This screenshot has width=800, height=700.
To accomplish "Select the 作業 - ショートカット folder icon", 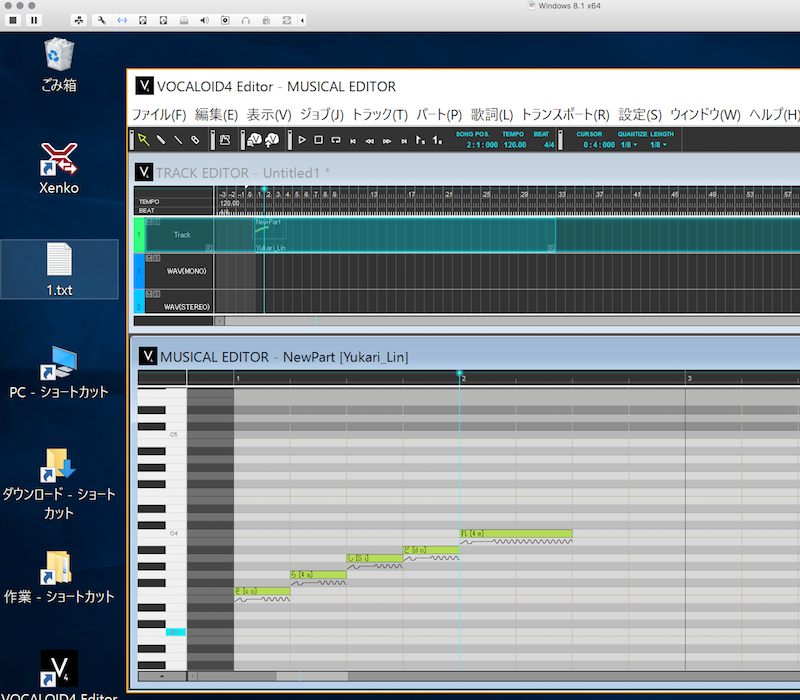I will click(59, 577).
